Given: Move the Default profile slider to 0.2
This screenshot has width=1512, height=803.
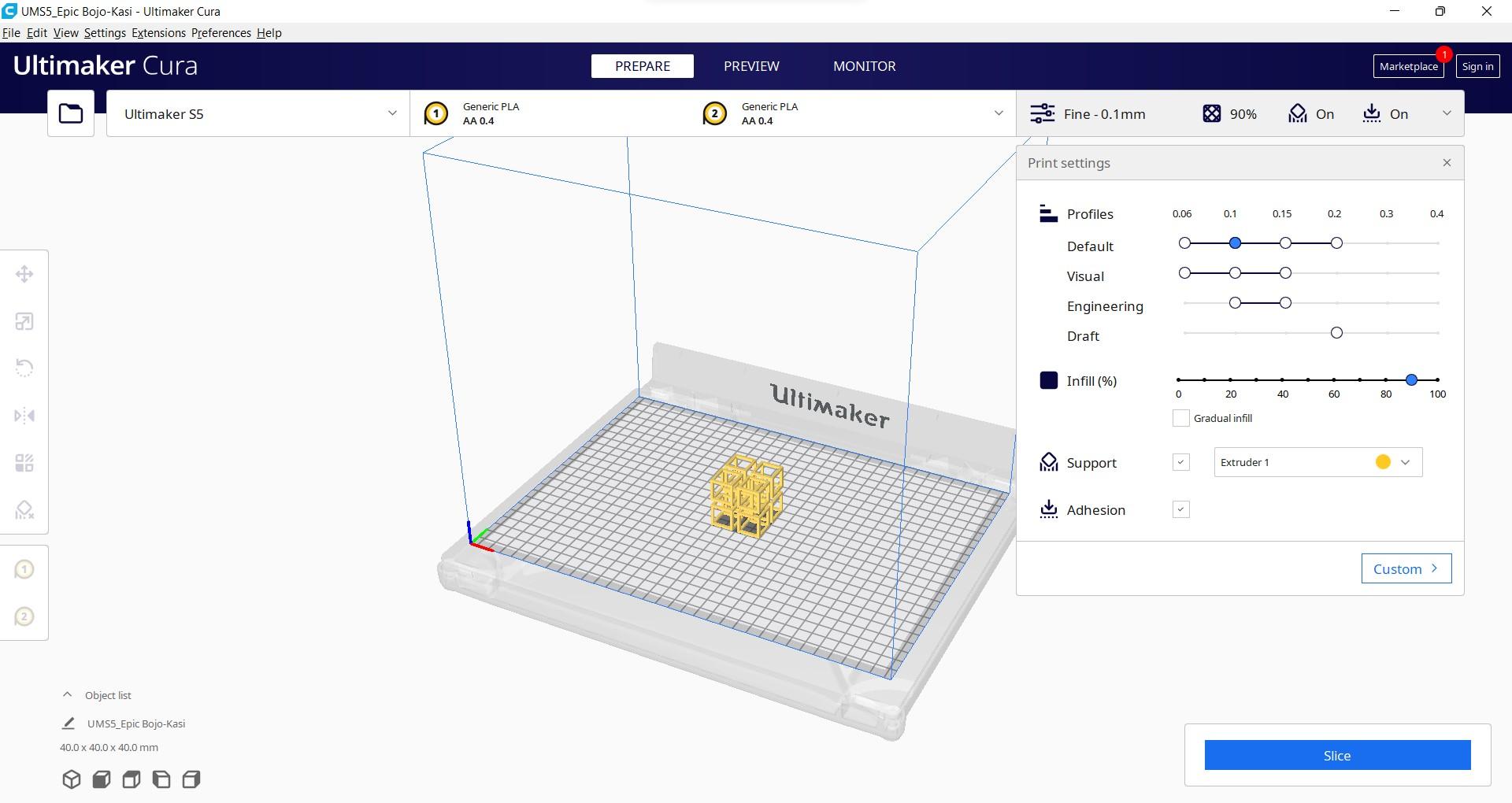Looking at the screenshot, I should [1336, 242].
